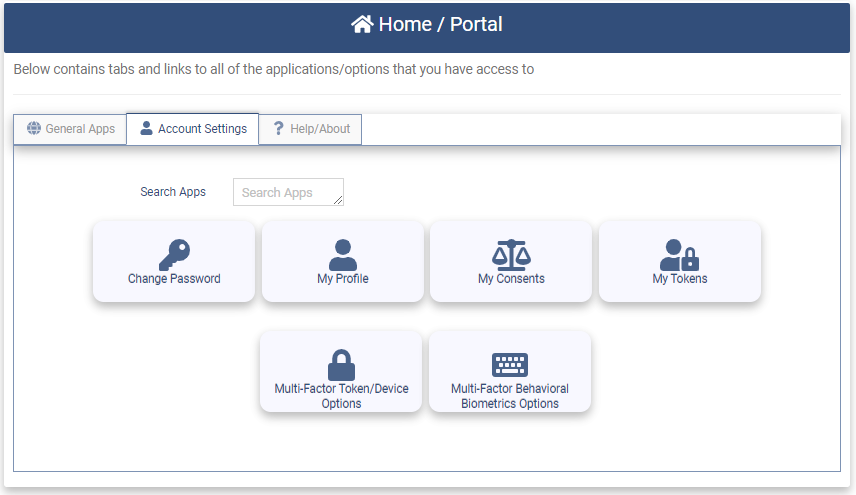The height and width of the screenshot is (495, 856).
Task: Go to the My Profile label link
Action: pos(343,279)
